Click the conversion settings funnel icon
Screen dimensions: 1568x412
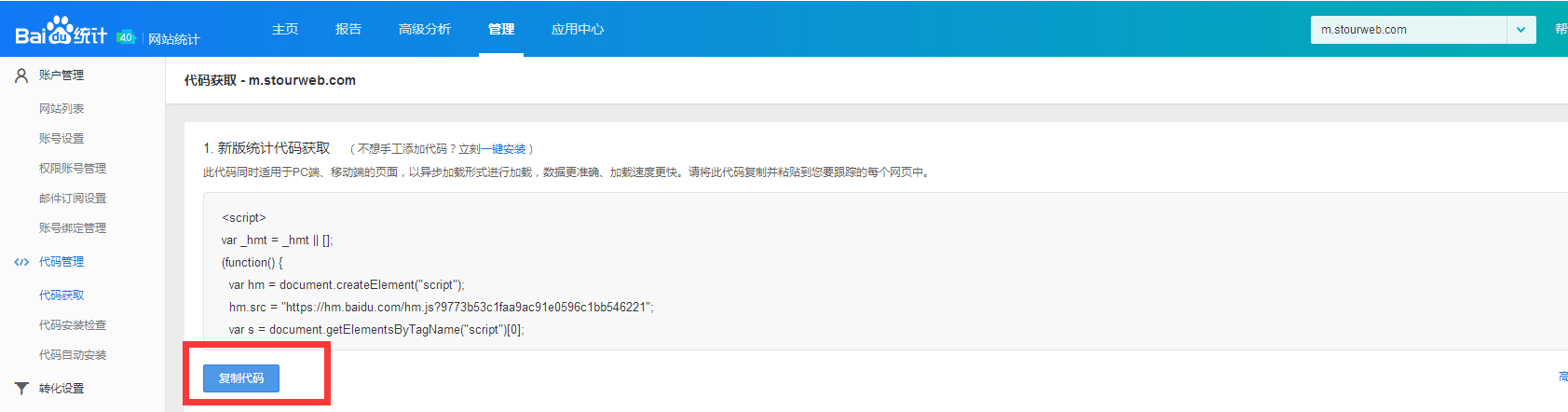point(21,389)
